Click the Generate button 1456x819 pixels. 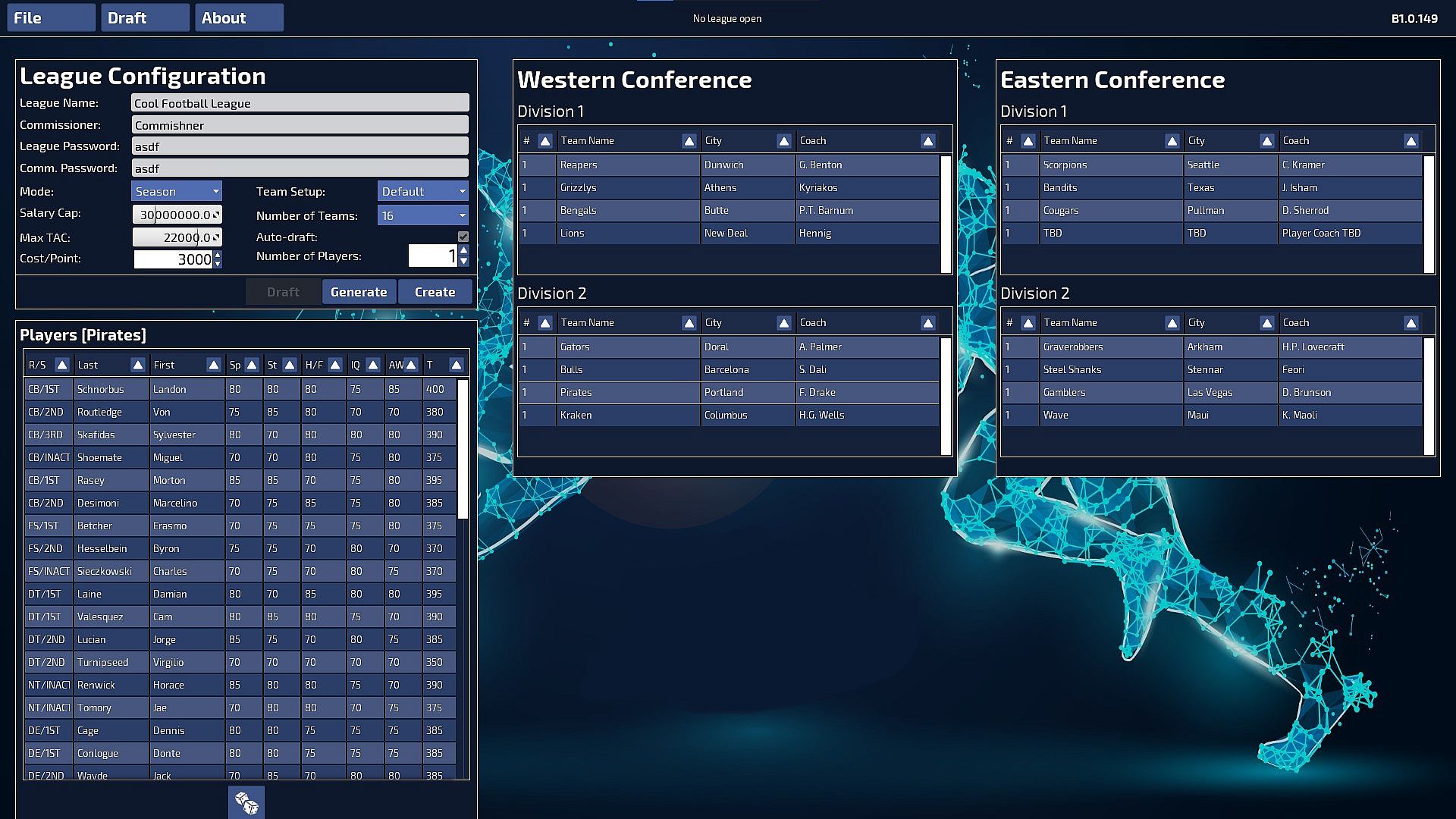click(x=359, y=292)
